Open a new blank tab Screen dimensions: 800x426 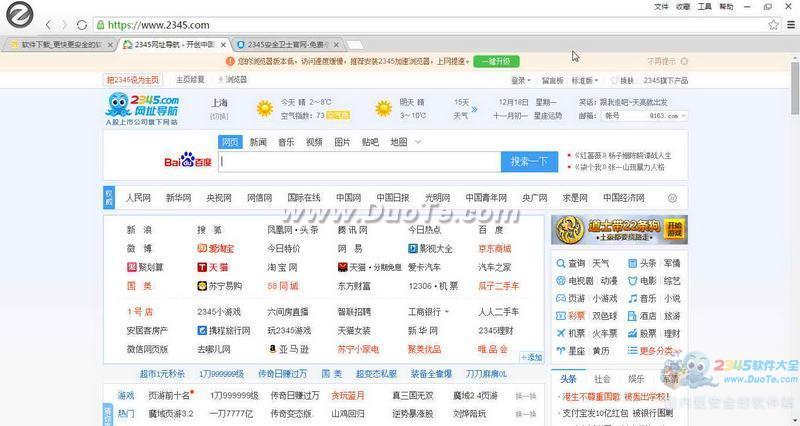coord(355,45)
